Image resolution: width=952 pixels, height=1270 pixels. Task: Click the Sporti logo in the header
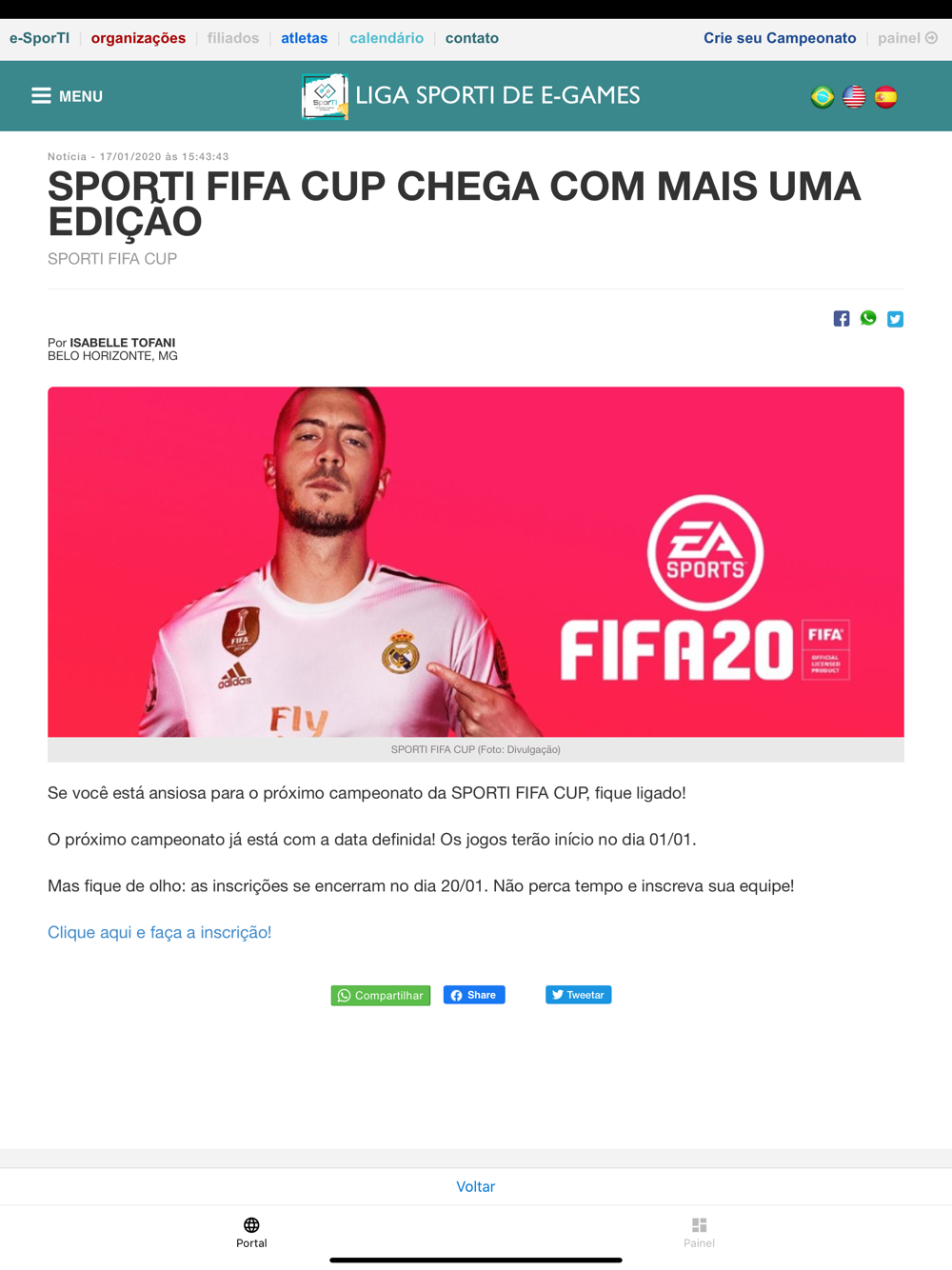point(325,96)
